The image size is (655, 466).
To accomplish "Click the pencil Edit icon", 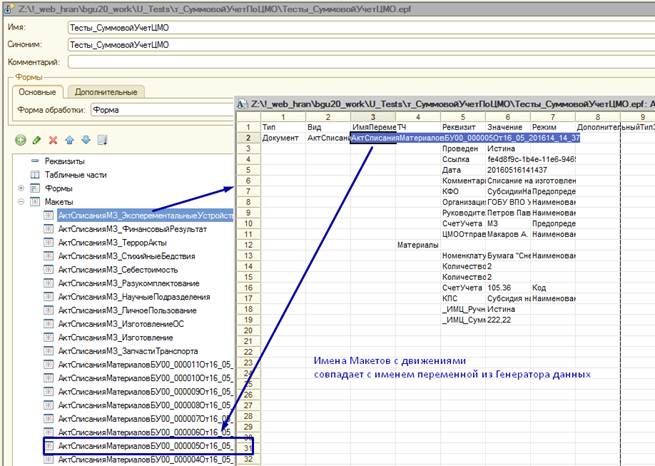I will [x=37, y=140].
